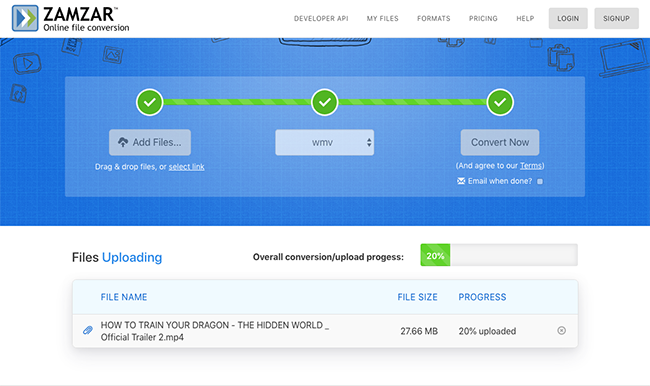The image size is (650, 386).
Task: Click the 20% overall progress bar
Action: 499,255
